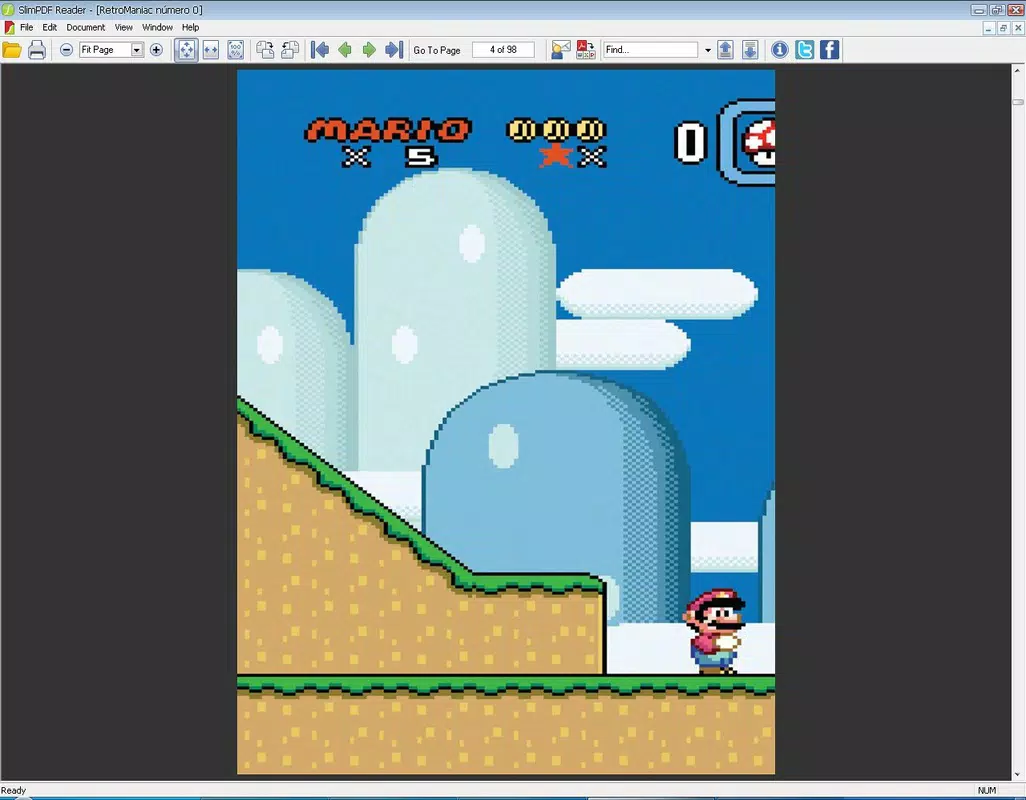Click the vertical scrollbar up arrow
This screenshot has height=800, width=1026.
pyautogui.click(x=1017, y=69)
